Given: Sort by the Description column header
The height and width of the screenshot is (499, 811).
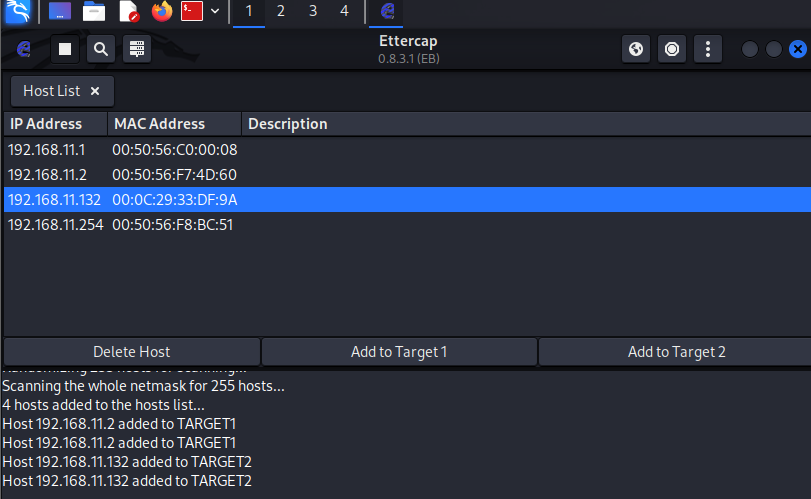Looking at the screenshot, I should tap(527, 124).
